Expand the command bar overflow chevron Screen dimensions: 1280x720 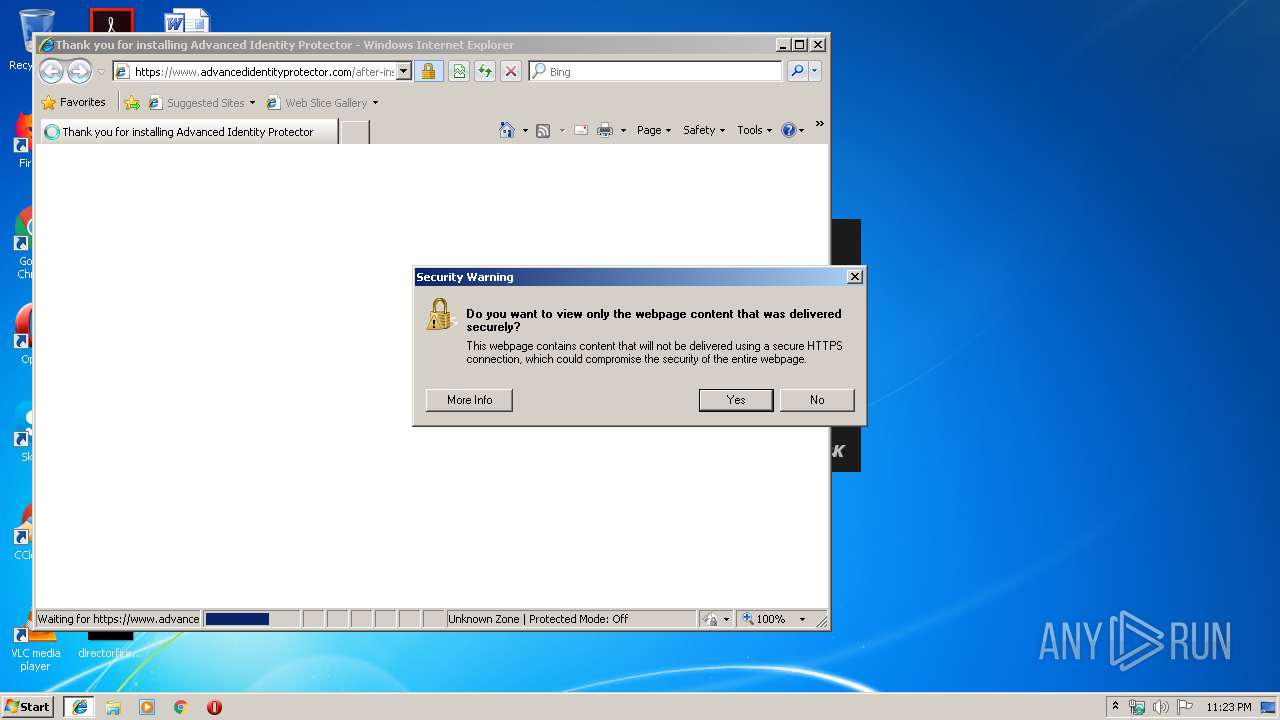coord(820,125)
